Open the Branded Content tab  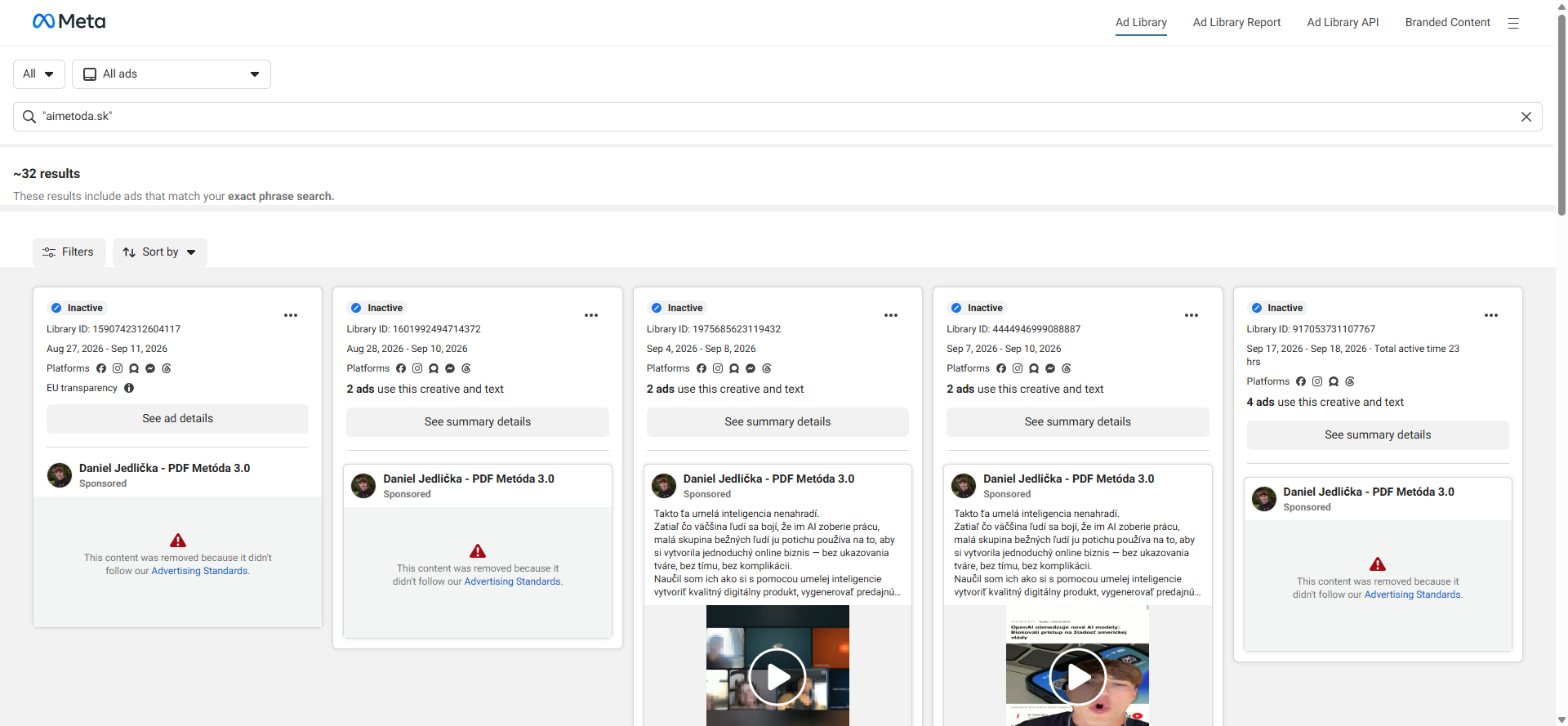(x=1447, y=23)
